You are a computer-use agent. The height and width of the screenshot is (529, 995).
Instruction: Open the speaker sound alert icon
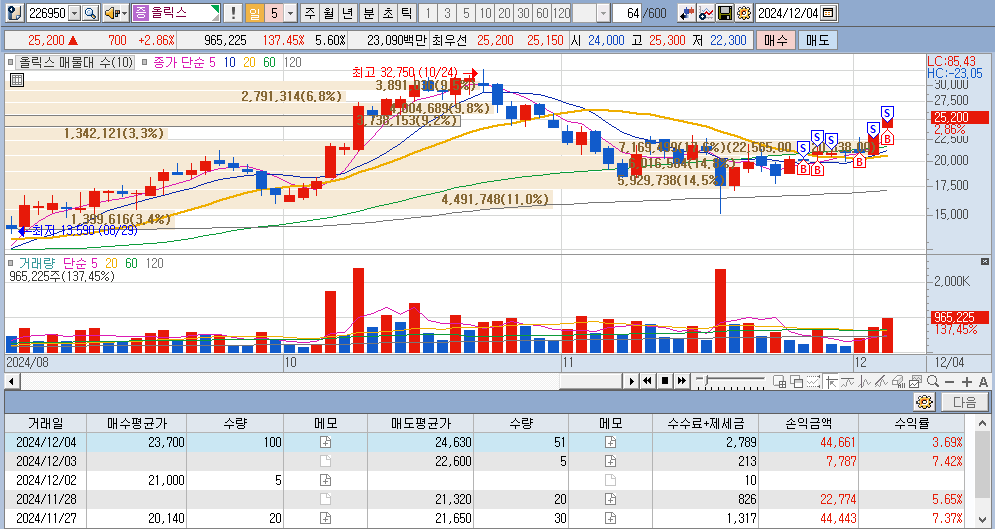111,13
